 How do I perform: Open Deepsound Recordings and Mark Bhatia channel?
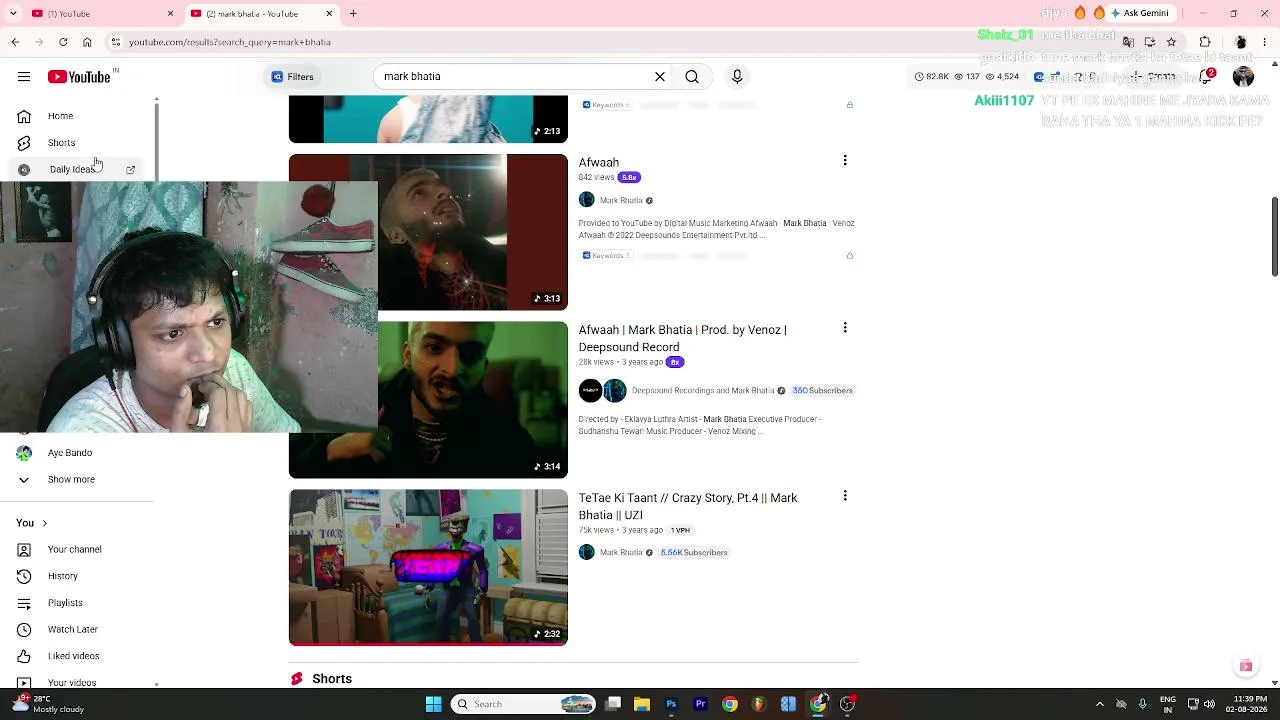(703, 390)
